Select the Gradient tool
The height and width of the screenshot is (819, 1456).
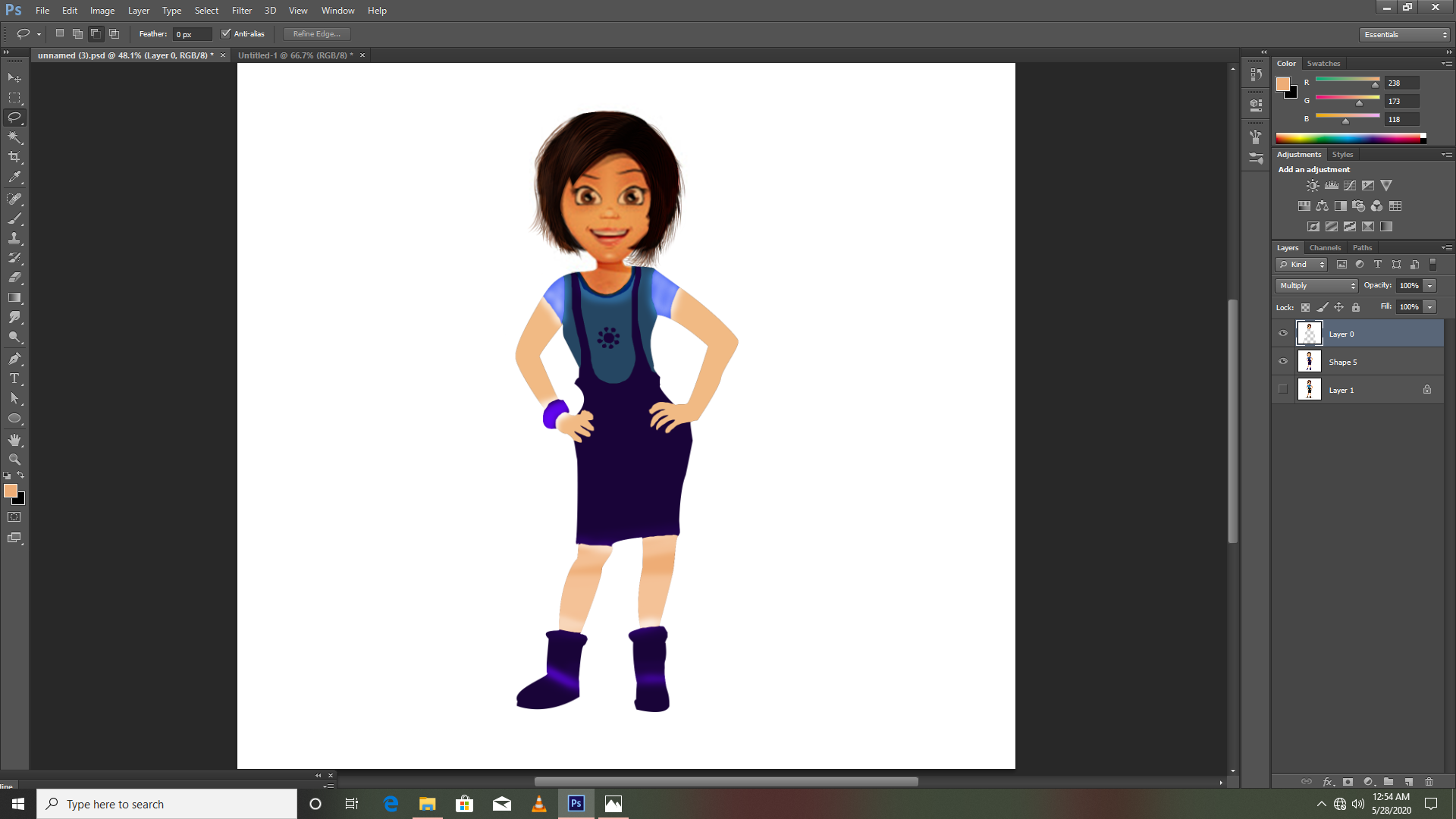coord(14,297)
